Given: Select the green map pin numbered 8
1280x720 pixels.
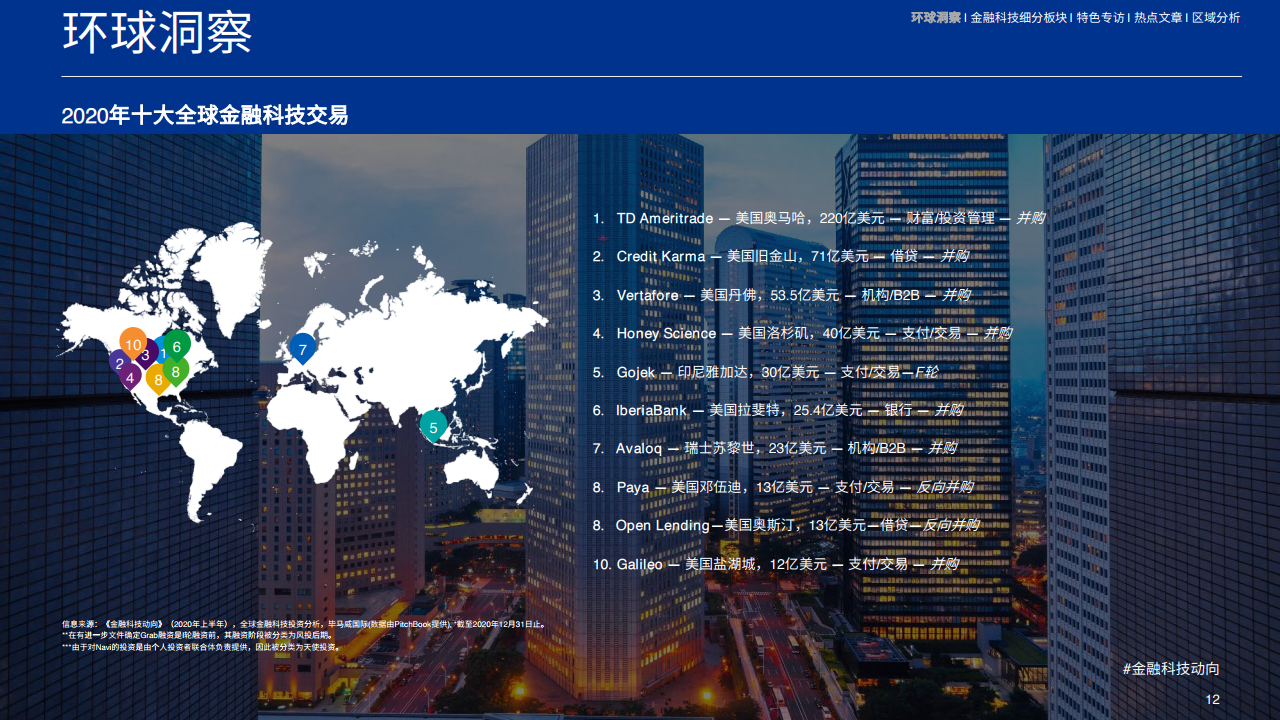Looking at the screenshot, I should pyautogui.click(x=176, y=371).
